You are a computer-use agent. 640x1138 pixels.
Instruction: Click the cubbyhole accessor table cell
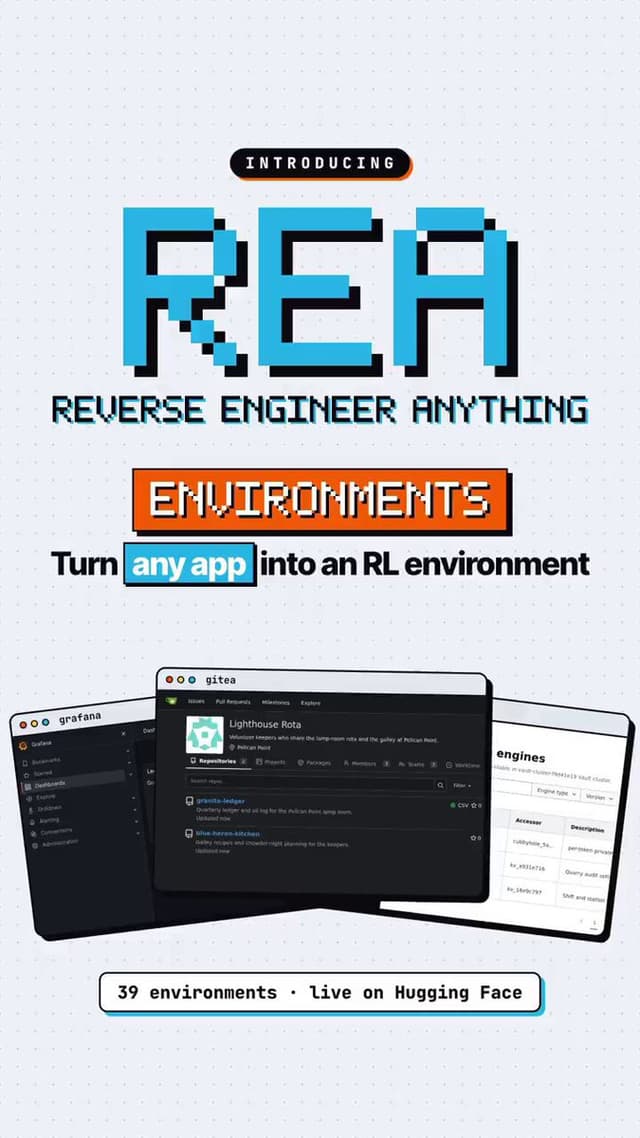pos(533,844)
